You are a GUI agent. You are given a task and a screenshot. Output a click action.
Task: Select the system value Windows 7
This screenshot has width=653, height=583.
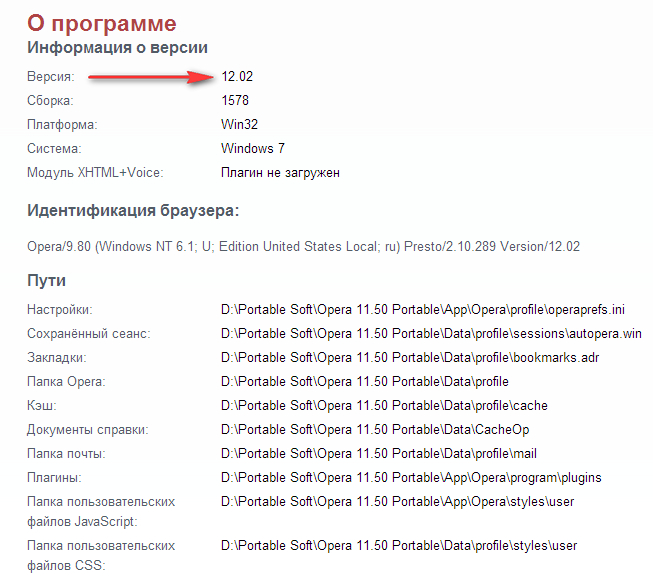click(253, 148)
